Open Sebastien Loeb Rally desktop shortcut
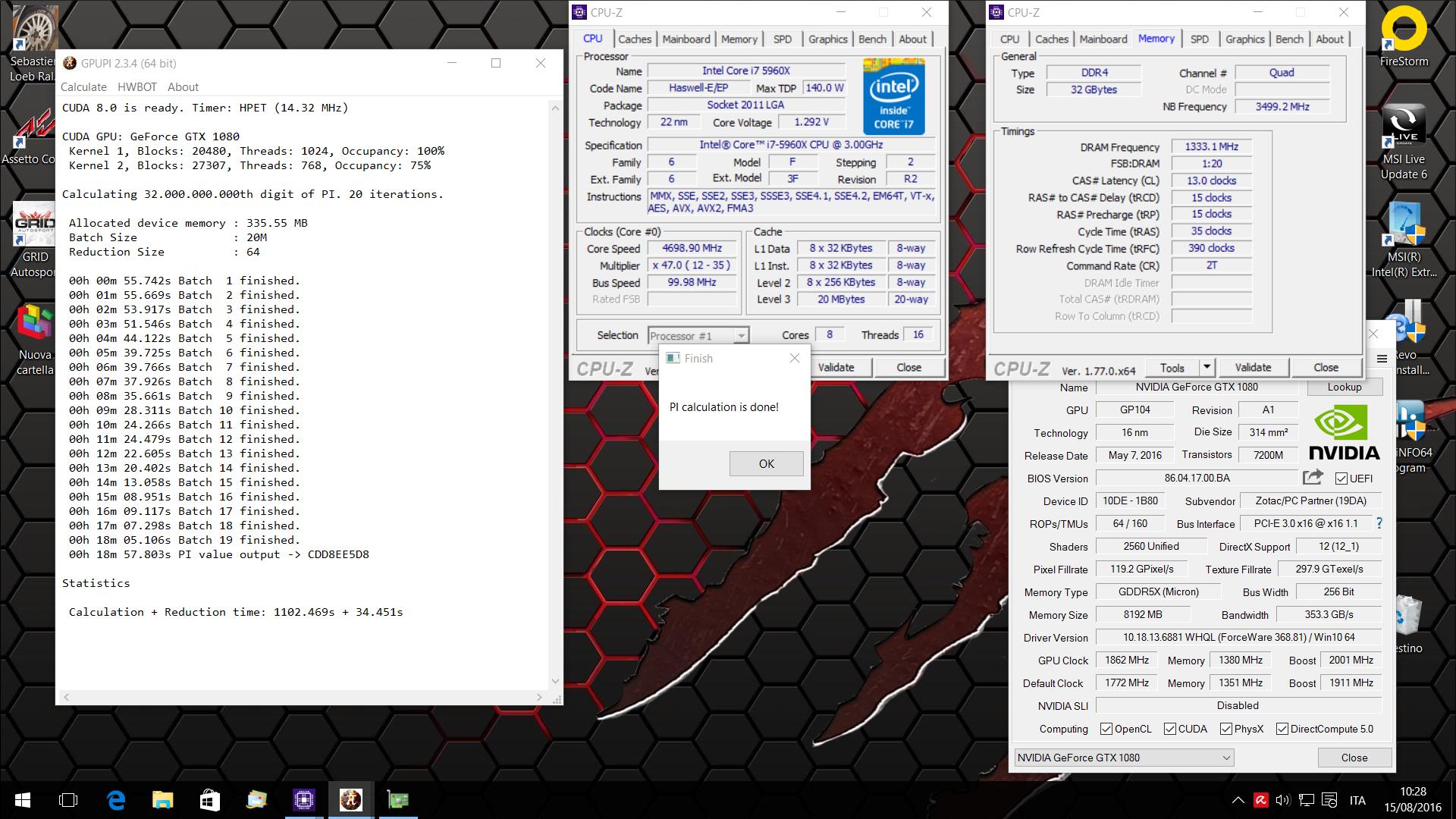Viewport: 1456px width, 819px height. 32,43
